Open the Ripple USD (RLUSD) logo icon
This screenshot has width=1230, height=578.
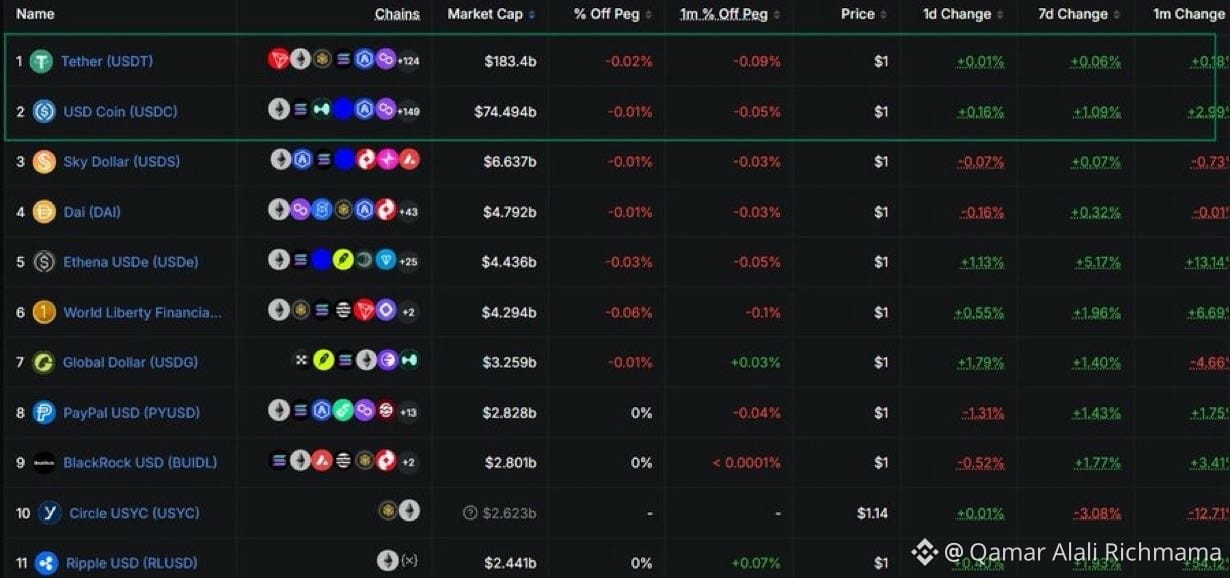(x=46, y=563)
